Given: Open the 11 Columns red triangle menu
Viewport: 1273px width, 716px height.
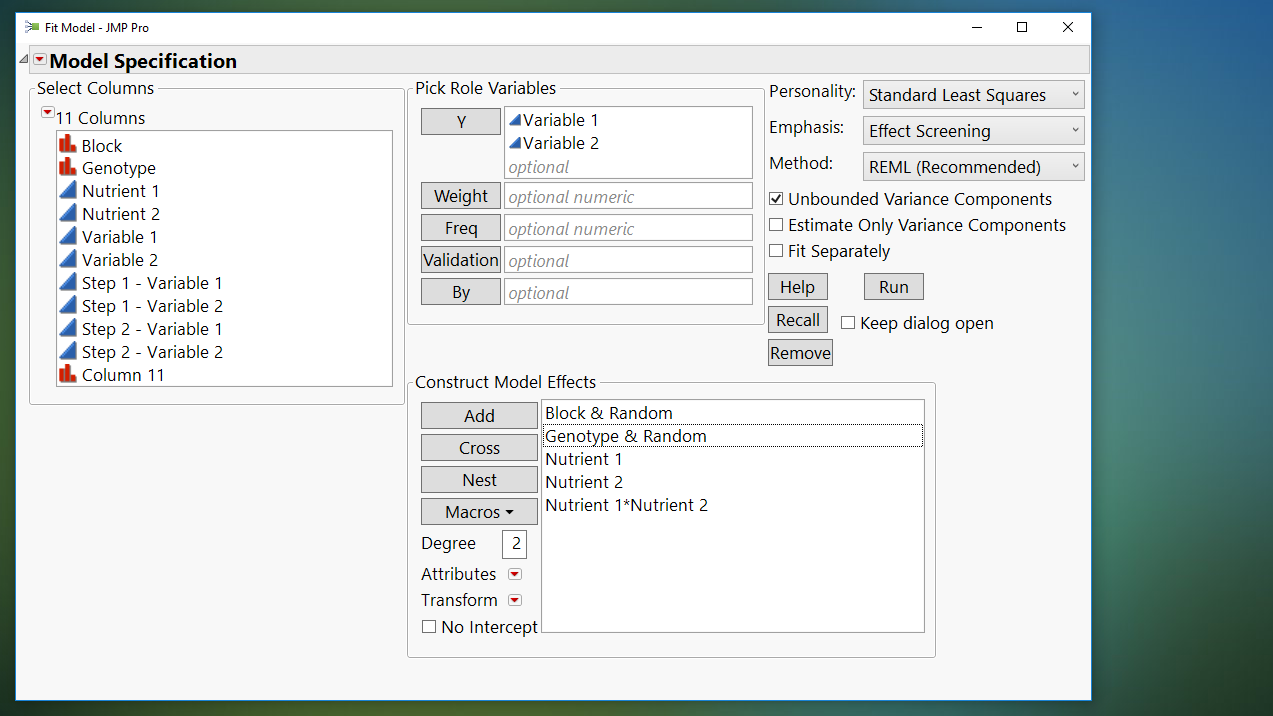Looking at the screenshot, I should click(47, 112).
